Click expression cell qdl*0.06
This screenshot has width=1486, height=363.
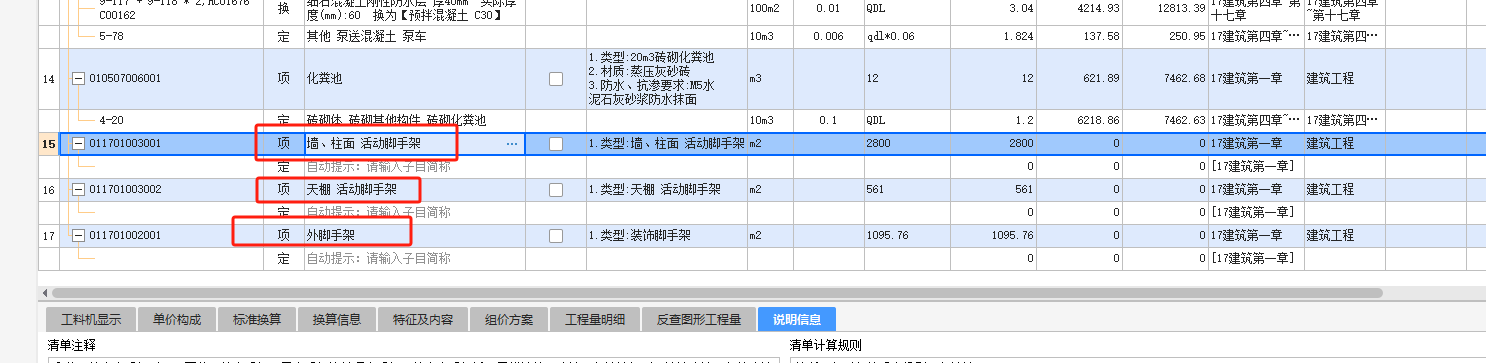point(906,36)
